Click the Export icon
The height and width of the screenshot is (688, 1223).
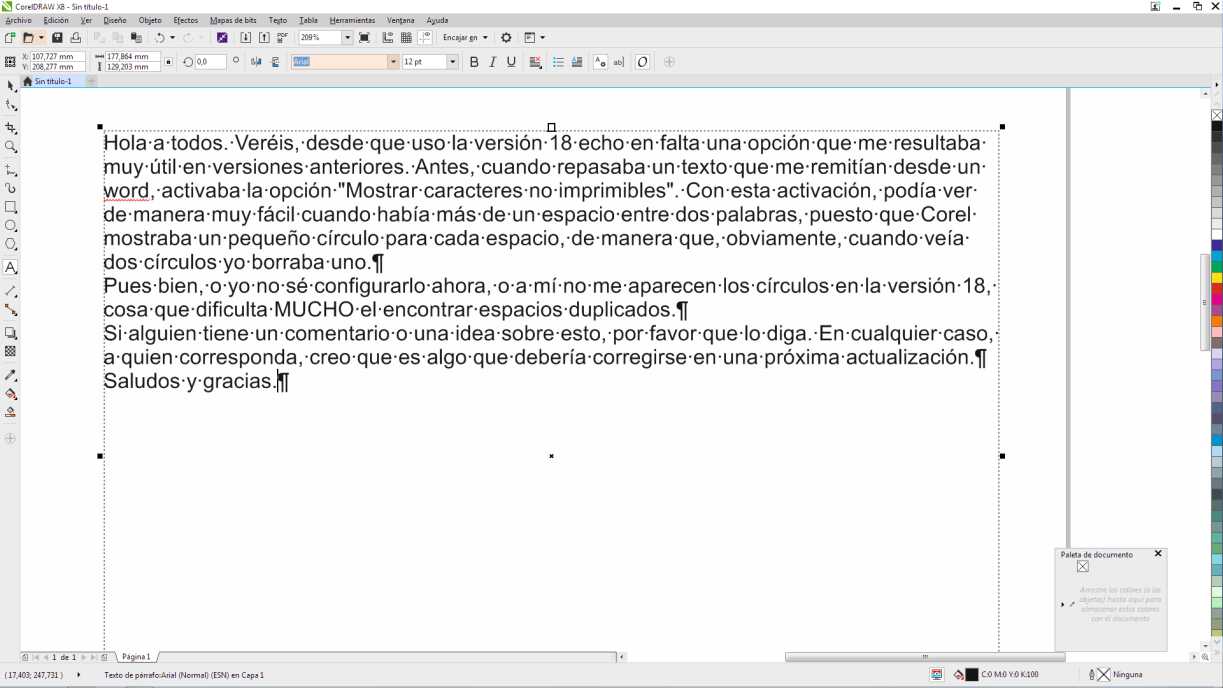pyautogui.click(x=264, y=38)
